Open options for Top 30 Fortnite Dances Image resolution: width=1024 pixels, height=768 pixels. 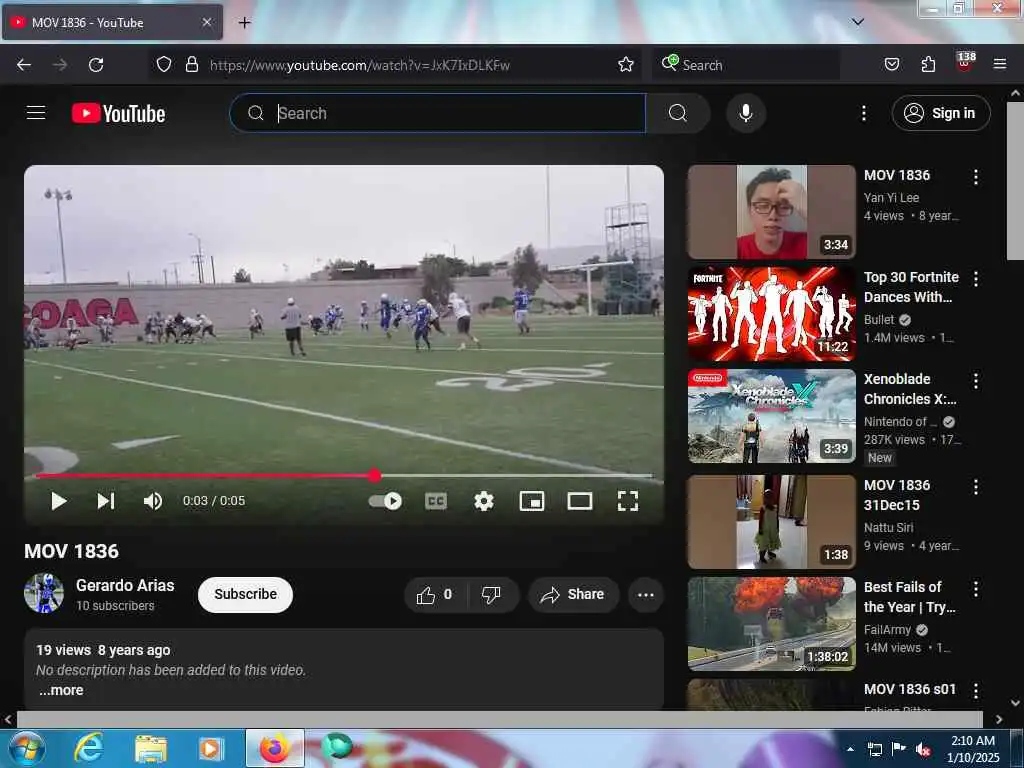(976, 279)
